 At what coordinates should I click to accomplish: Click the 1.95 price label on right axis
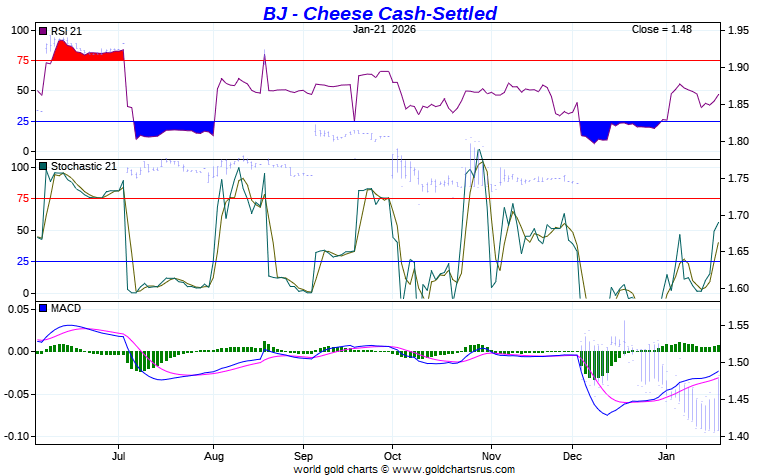coord(738,31)
